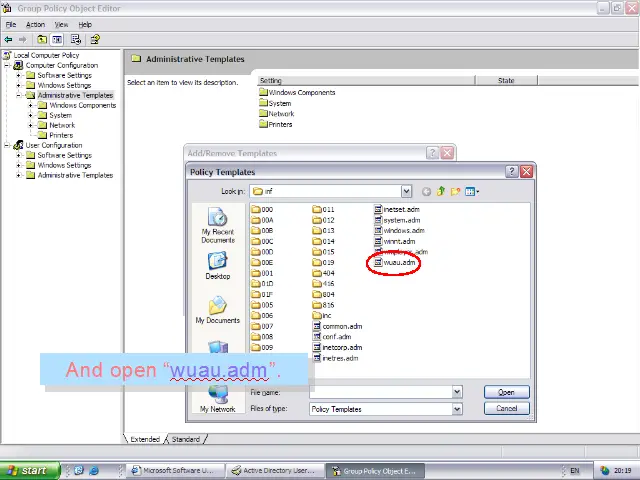
Task: Click the Internet Explorer quick launch icon
Action: (x=94, y=471)
